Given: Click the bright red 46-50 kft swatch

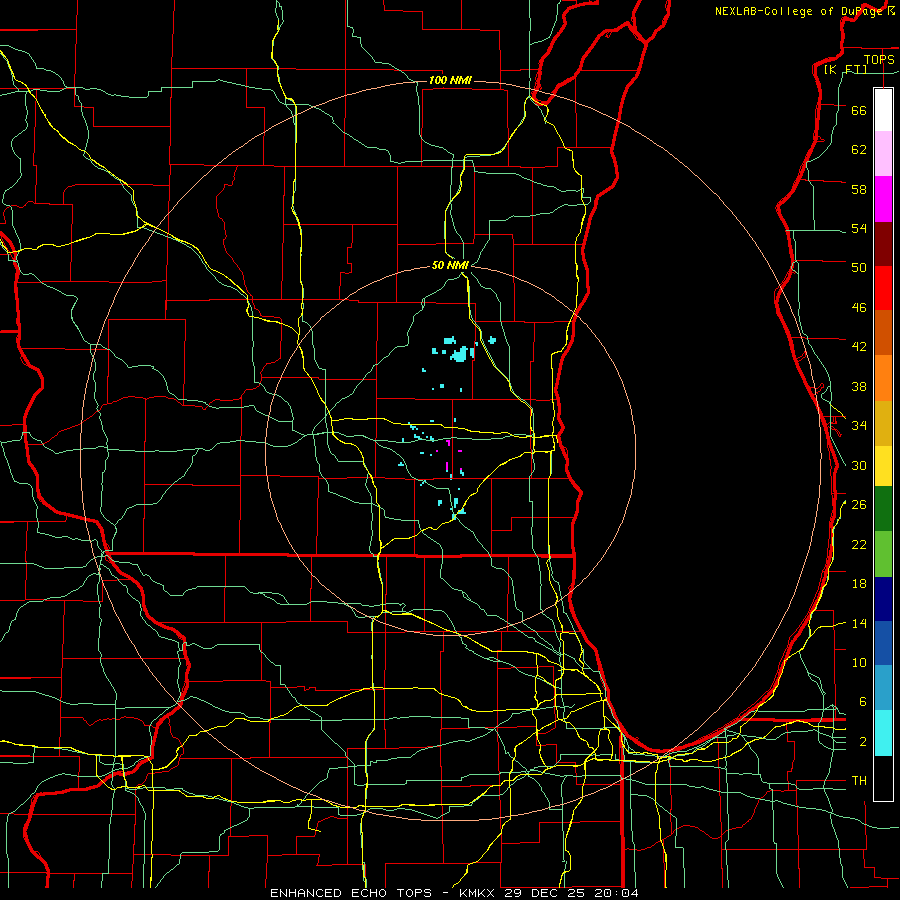Looking at the screenshot, I should coord(883,288).
